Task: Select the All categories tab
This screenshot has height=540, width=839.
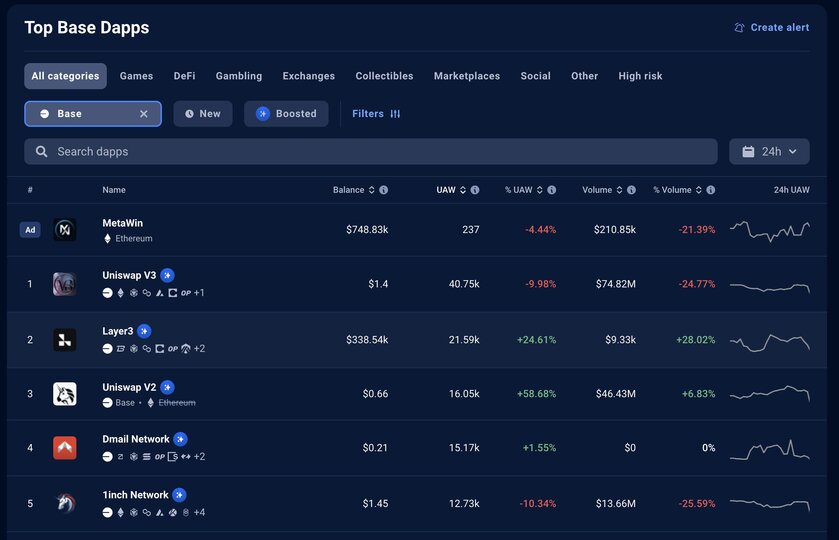Action: pyautogui.click(x=65, y=76)
